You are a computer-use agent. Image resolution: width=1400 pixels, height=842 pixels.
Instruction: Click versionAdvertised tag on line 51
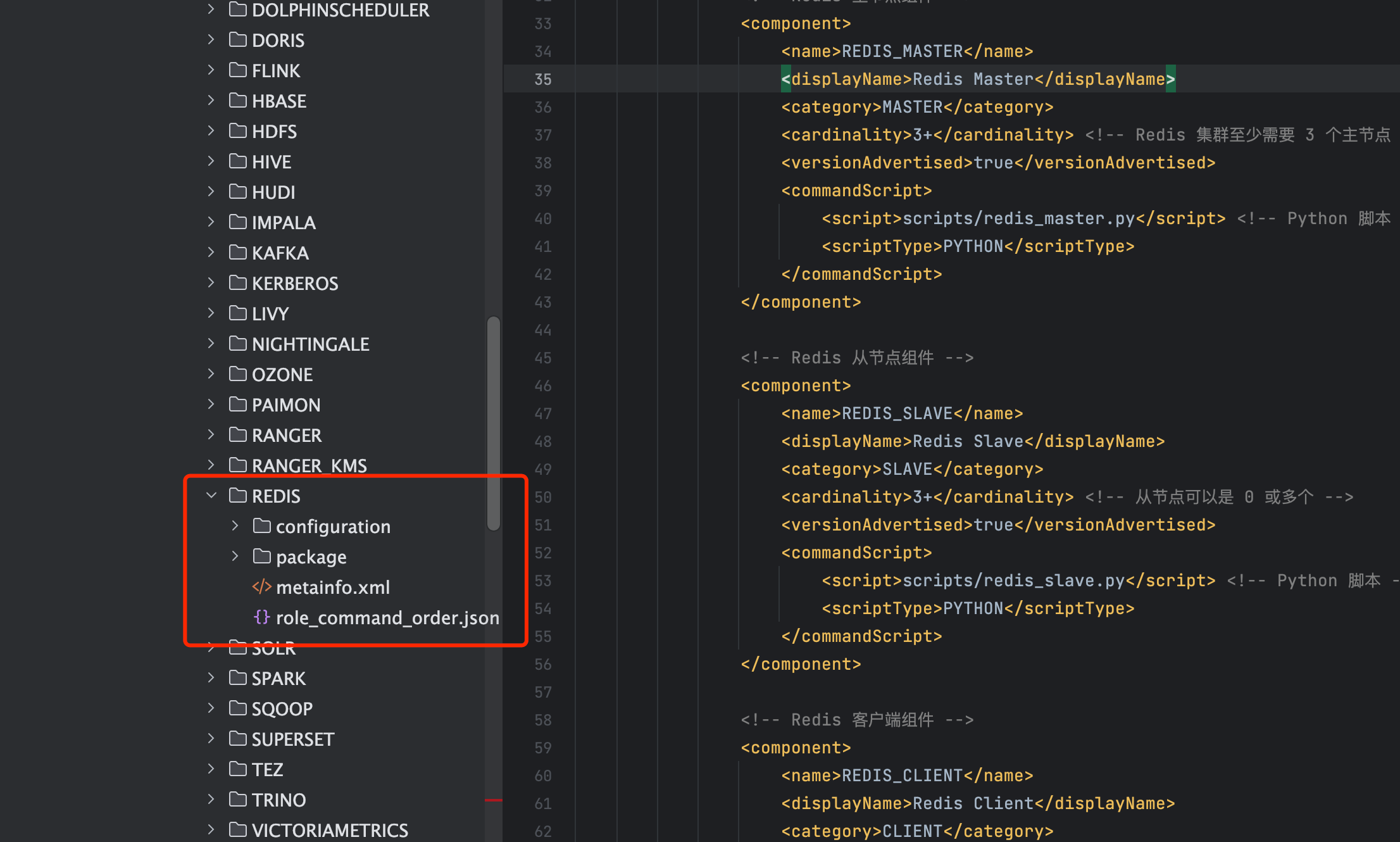[998, 525]
